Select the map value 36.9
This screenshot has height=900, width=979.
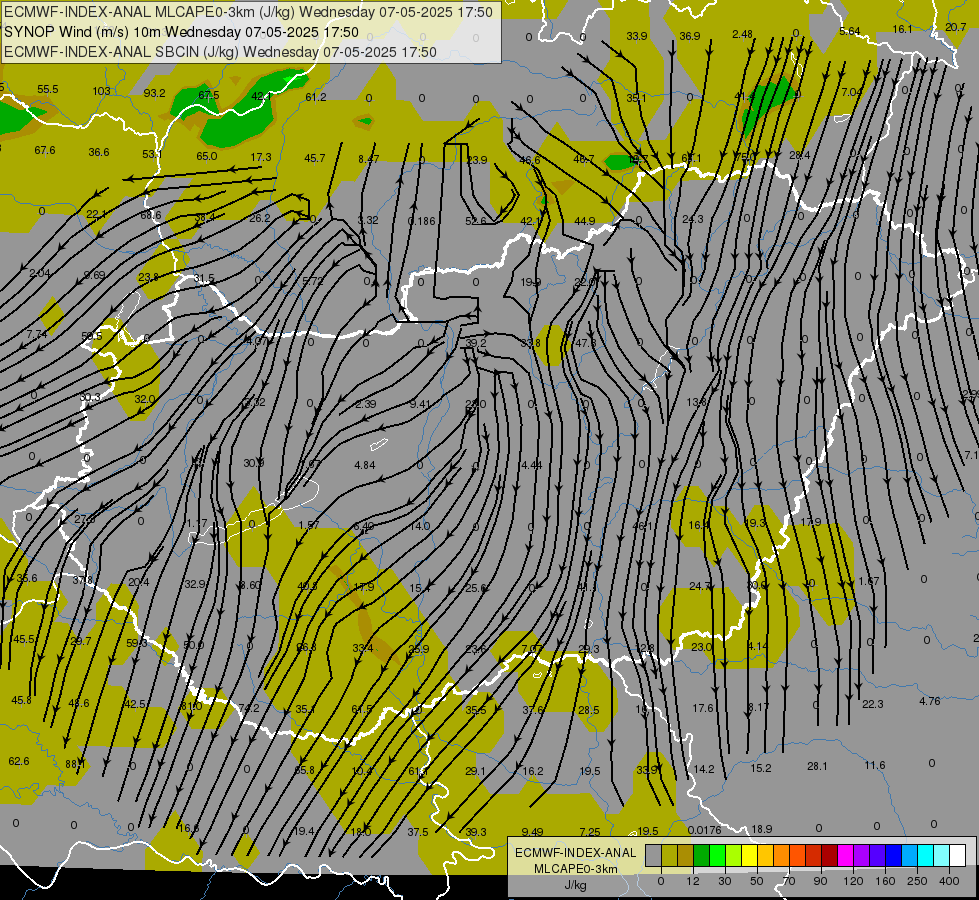[689, 36]
